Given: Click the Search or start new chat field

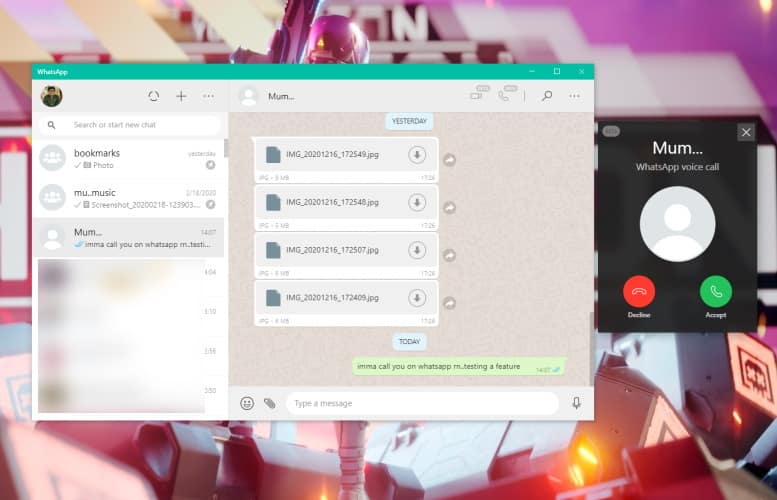Looking at the screenshot, I should tap(130, 125).
